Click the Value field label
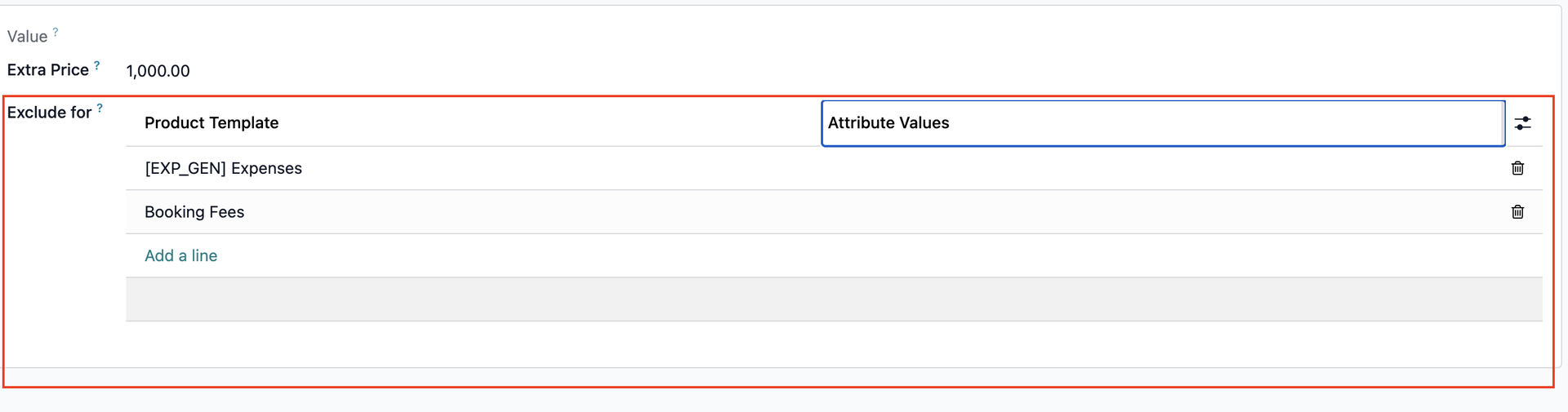Image resolution: width=1568 pixels, height=412 pixels. [x=27, y=37]
